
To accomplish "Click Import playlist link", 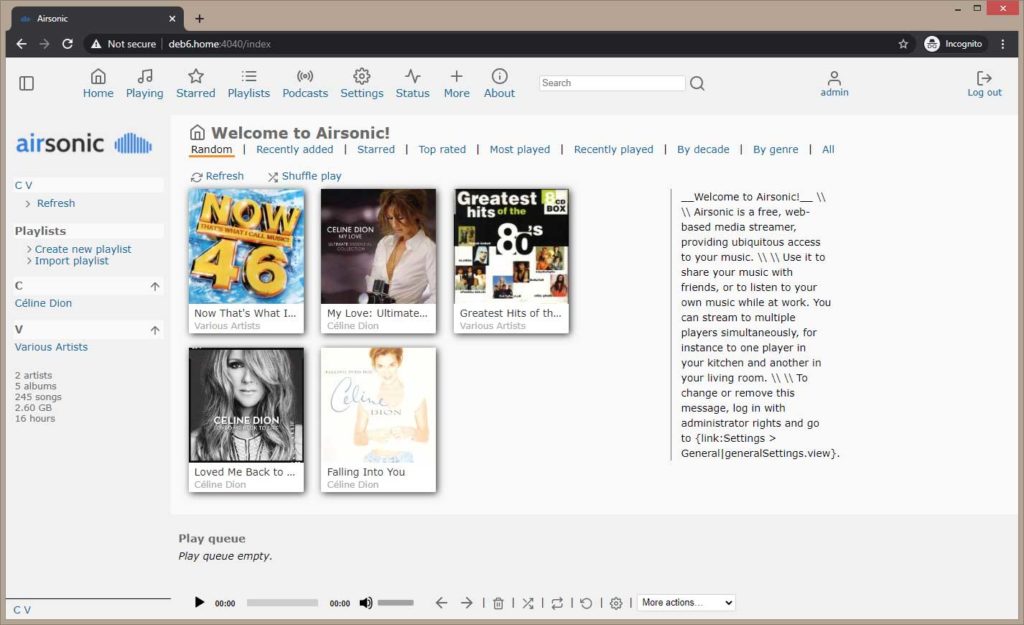I will tap(72, 261).
